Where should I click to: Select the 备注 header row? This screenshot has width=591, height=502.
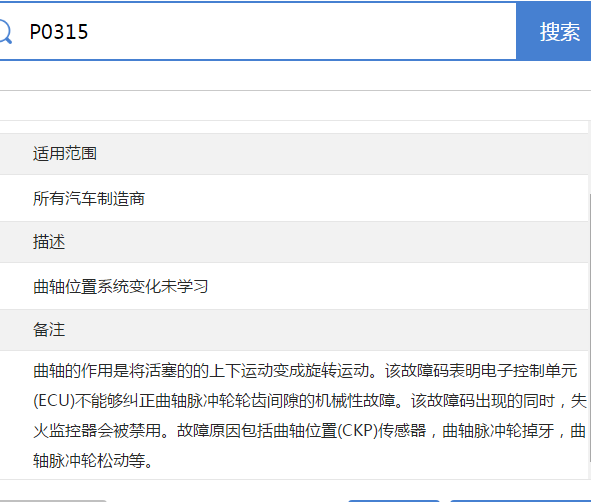pos(294,330)
